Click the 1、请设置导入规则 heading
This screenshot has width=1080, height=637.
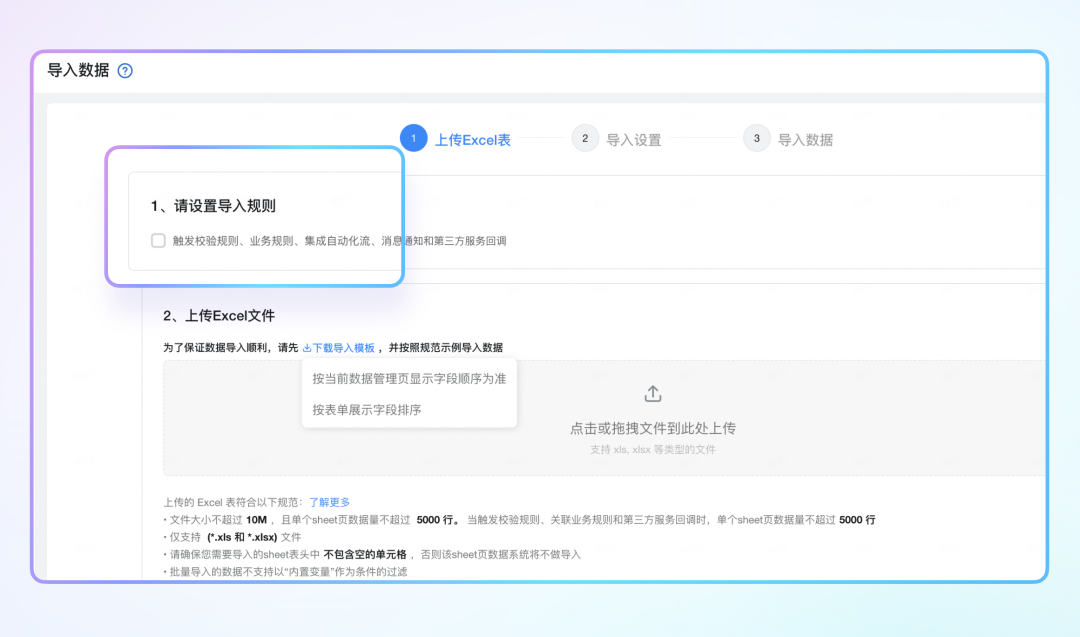[213, 206]
